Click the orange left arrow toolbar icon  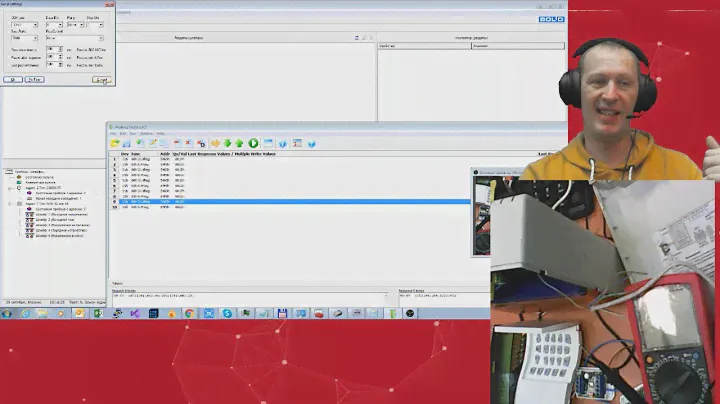214,144
